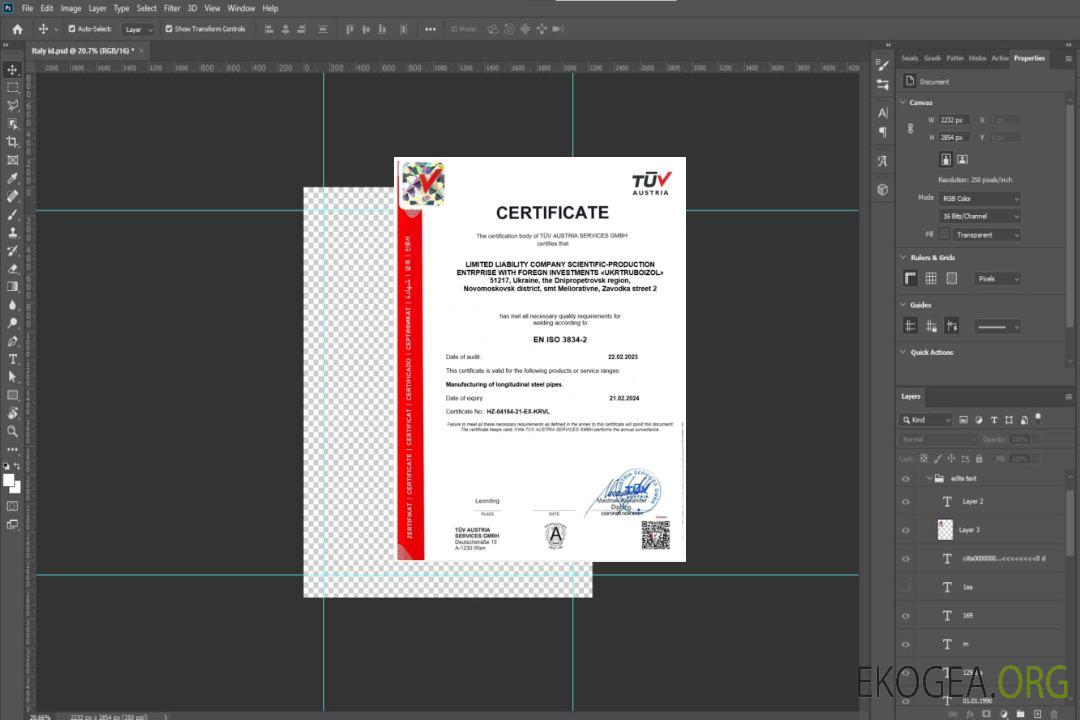Select the Lasso tool
Viewport: 1080px width, 720px height.
click(x=12, y=105)
